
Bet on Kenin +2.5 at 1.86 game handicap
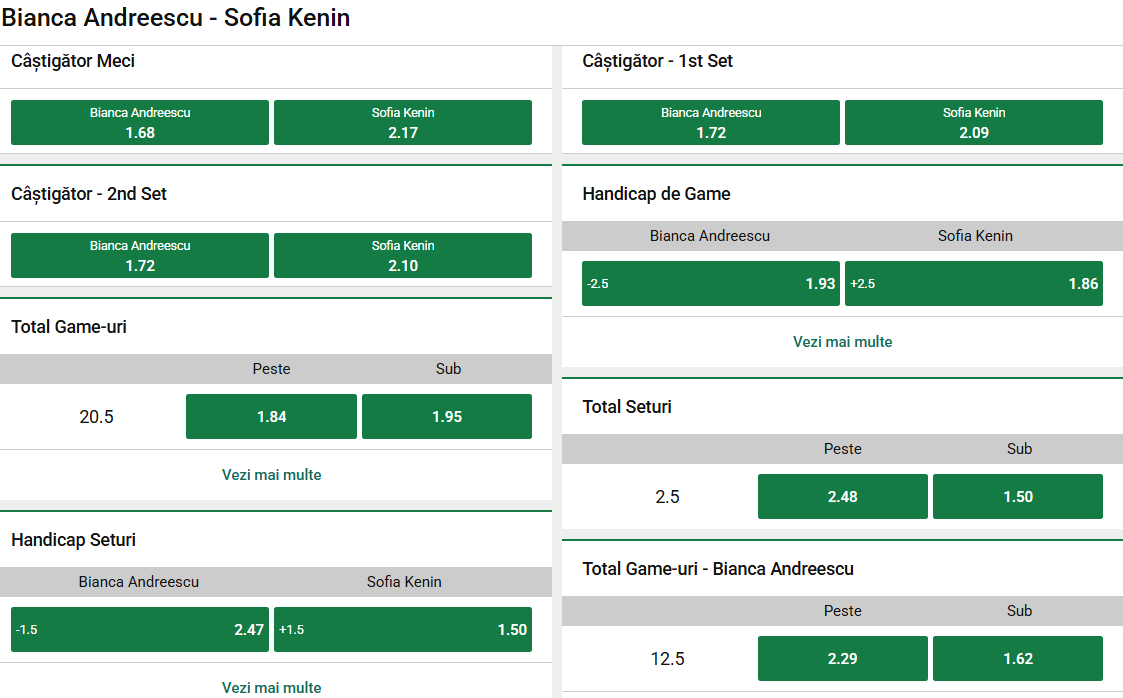point(973,283)
